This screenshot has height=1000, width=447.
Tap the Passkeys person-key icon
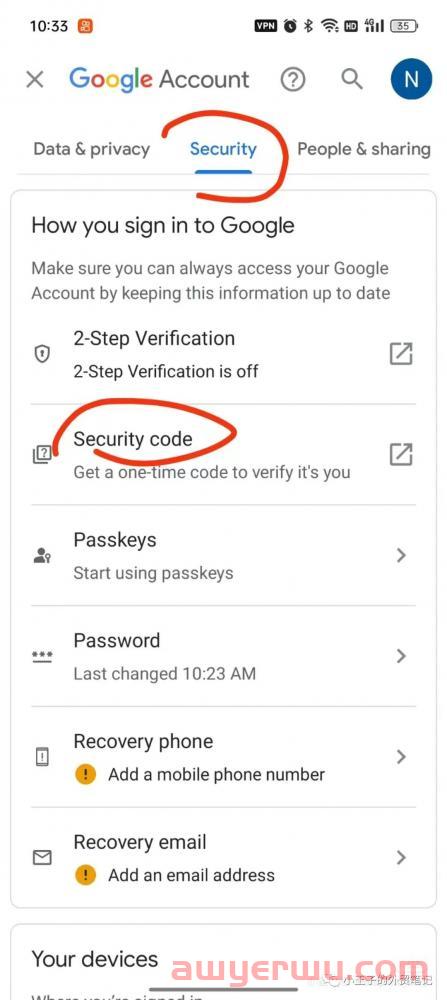coord(42,555)
